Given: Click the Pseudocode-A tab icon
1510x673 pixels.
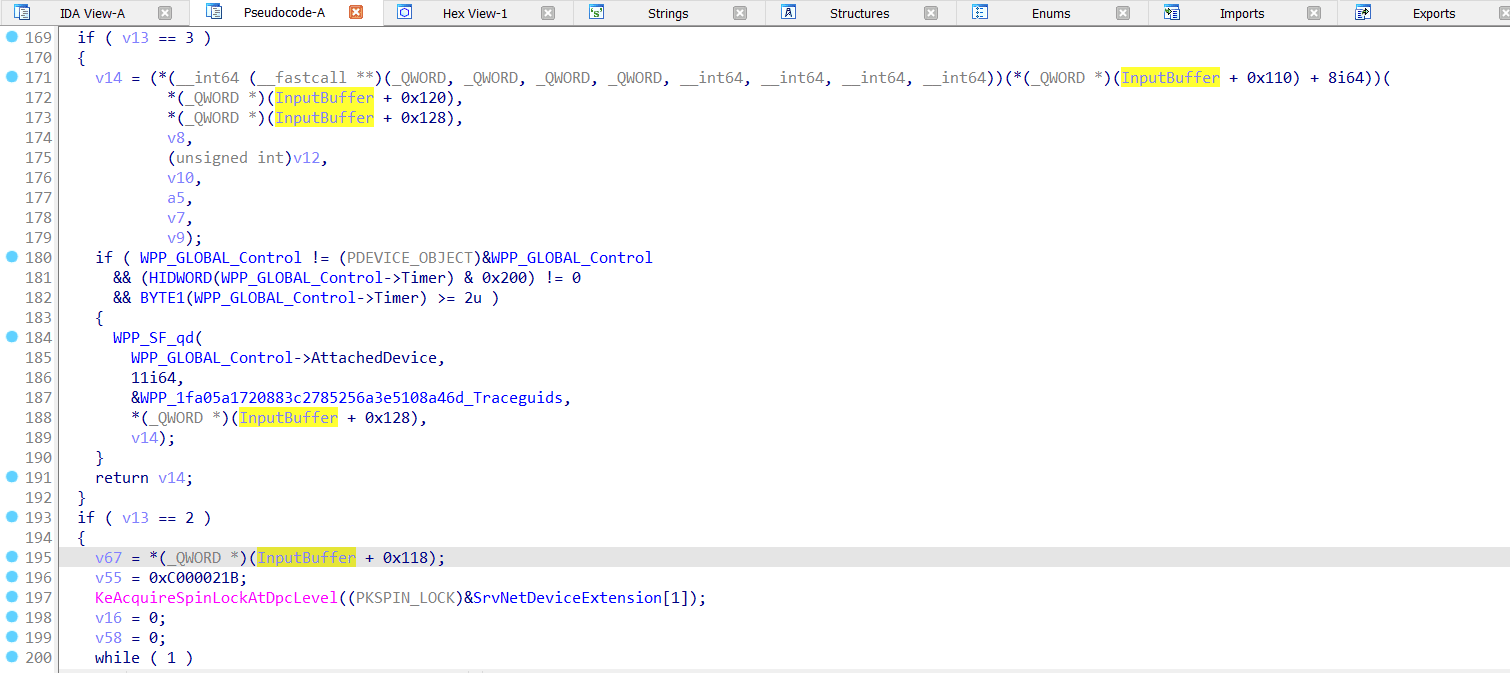Looking at the screenshot, I should point(214,13).
